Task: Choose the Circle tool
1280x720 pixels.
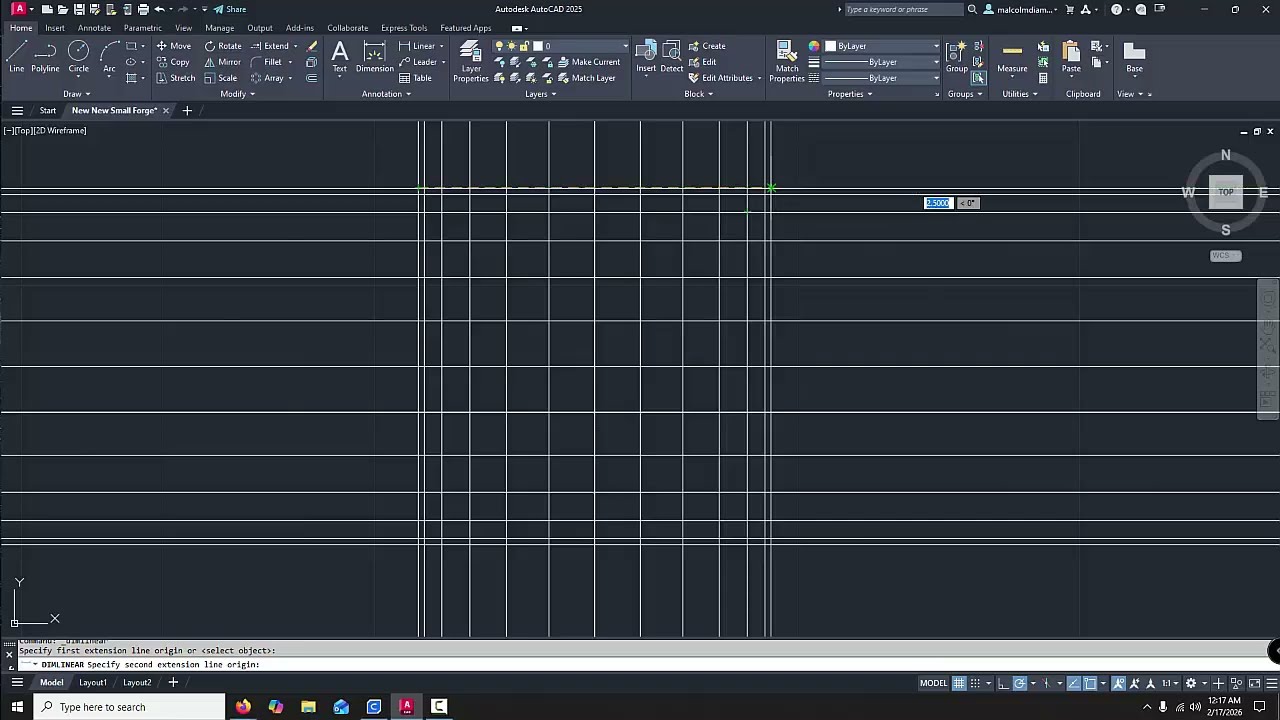Action: 78,57
